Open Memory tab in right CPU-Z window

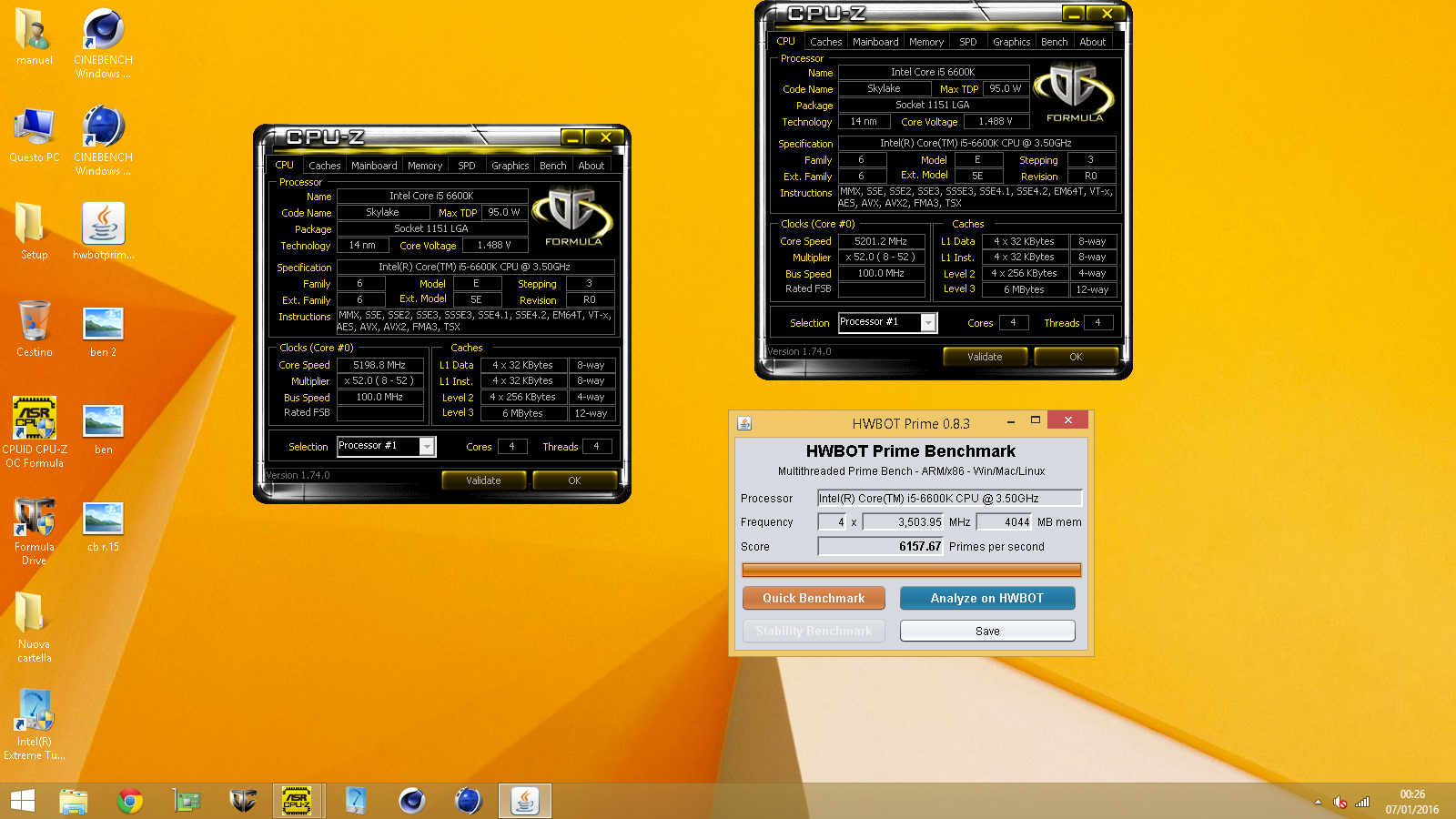pyautogui.click(x=926, y=42)
